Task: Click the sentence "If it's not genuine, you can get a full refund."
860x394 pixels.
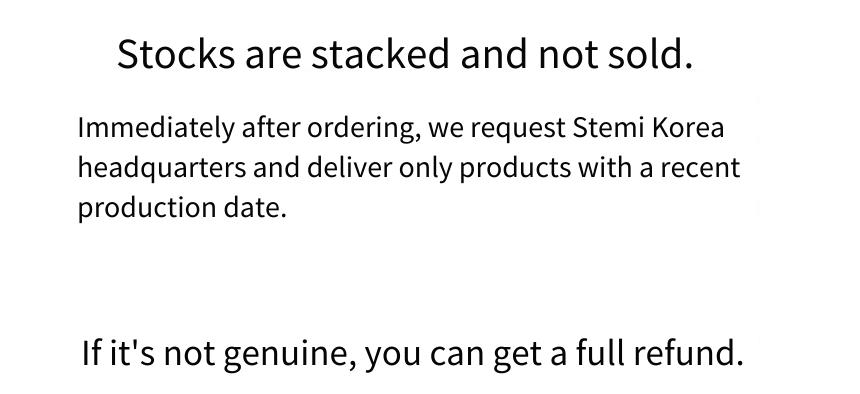Action: [412, 354]
